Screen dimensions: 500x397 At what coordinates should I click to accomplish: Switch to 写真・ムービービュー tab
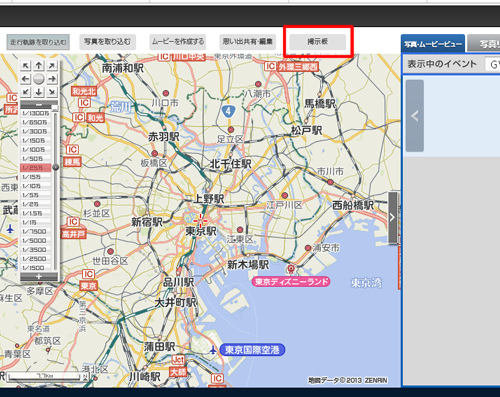433,44
